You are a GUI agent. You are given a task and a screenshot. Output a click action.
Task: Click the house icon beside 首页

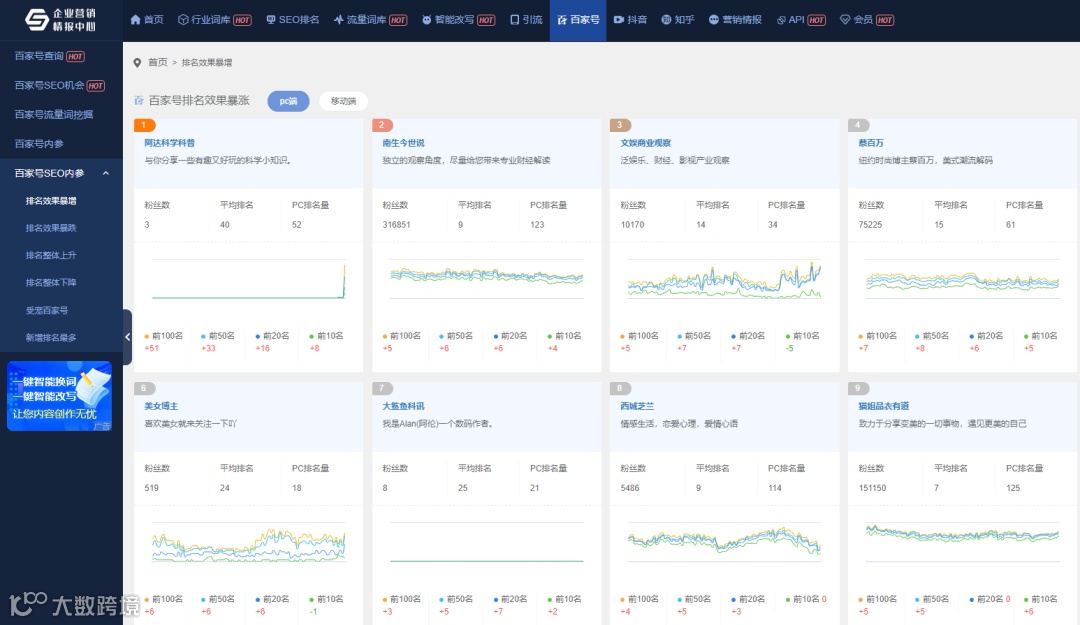pyautogui.click(x=135, y=20)
